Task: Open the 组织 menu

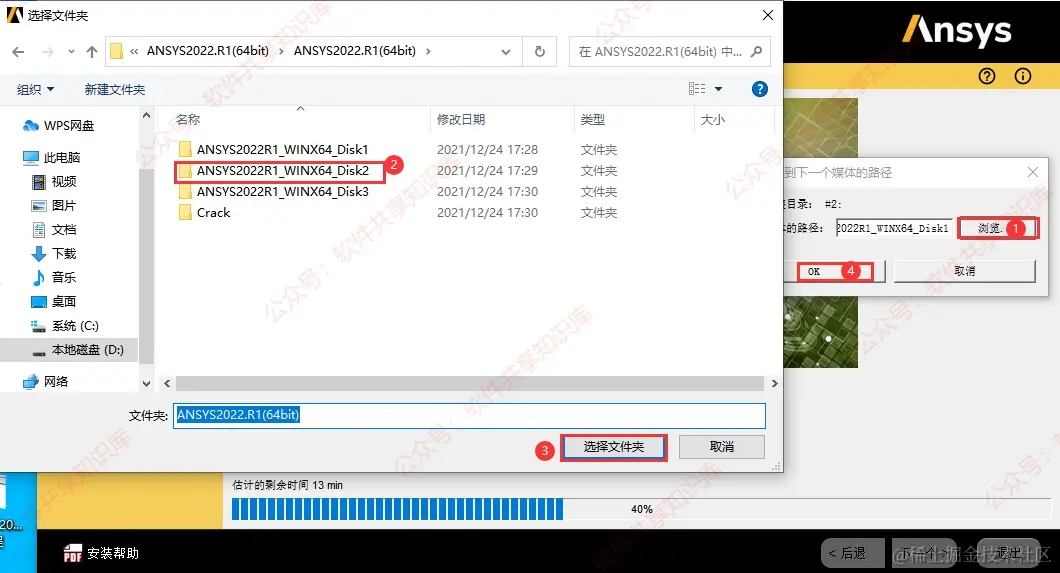Action: (x=35, y=89)
